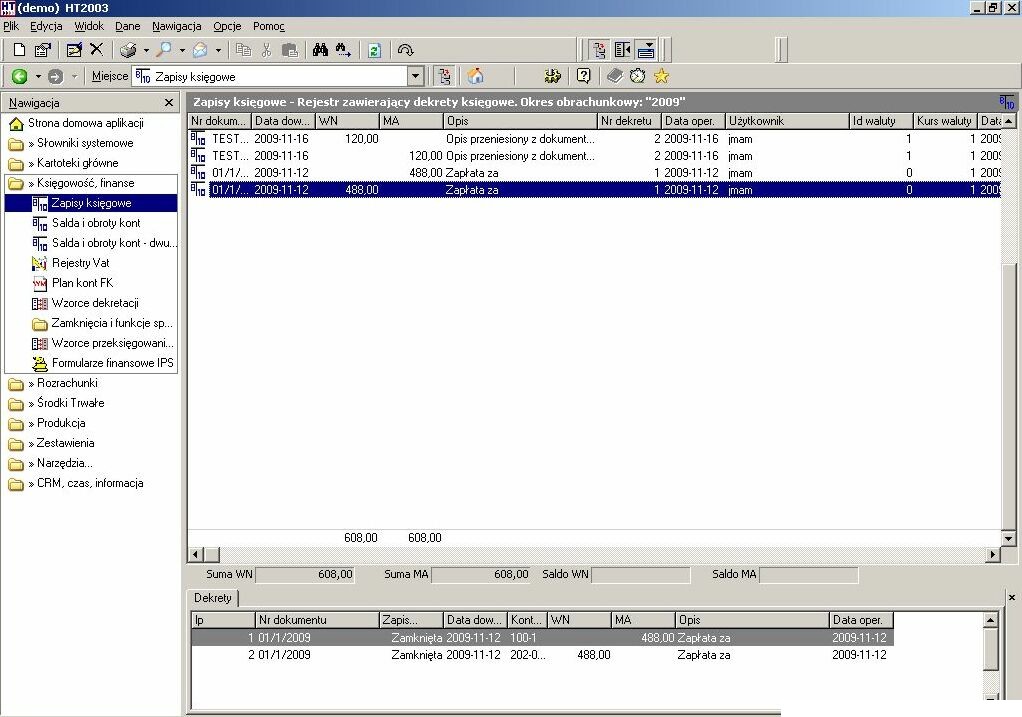Toggle the bottom details panel icon
This screenshot has height=717, width=1022.
click(x=646, y=50)
